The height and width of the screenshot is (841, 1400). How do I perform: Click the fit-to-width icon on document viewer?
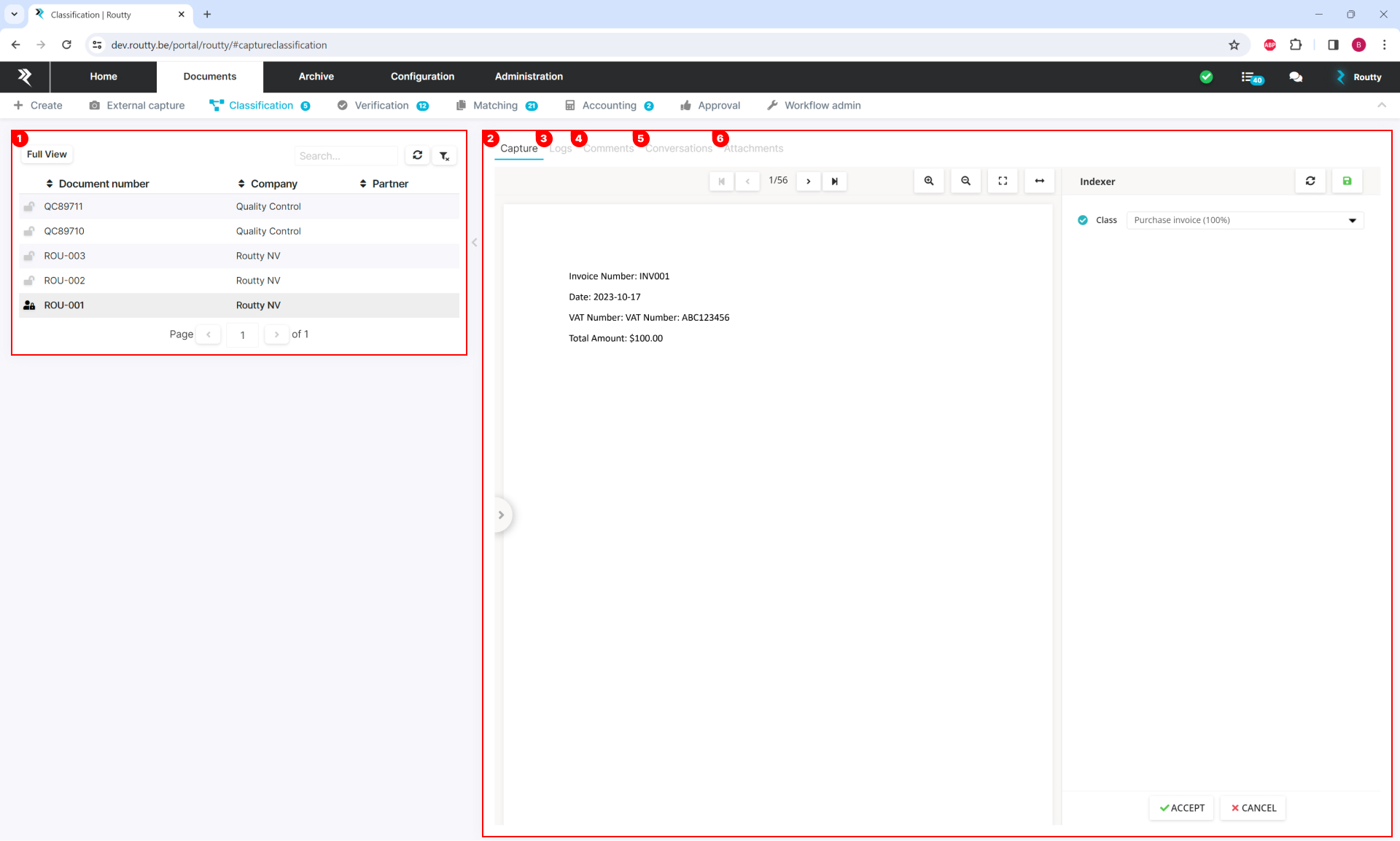[1040, 181]
